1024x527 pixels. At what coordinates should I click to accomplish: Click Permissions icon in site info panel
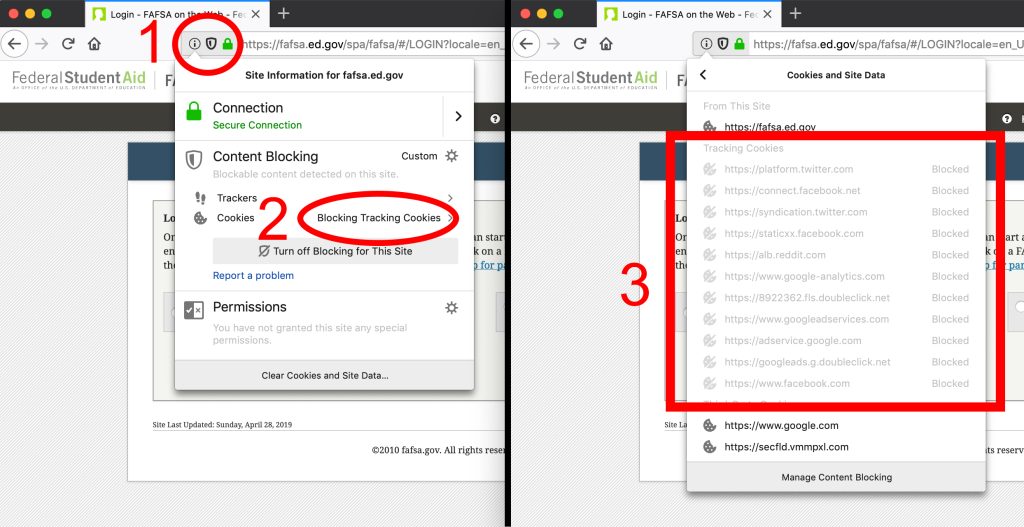click(x=194, y=310)
